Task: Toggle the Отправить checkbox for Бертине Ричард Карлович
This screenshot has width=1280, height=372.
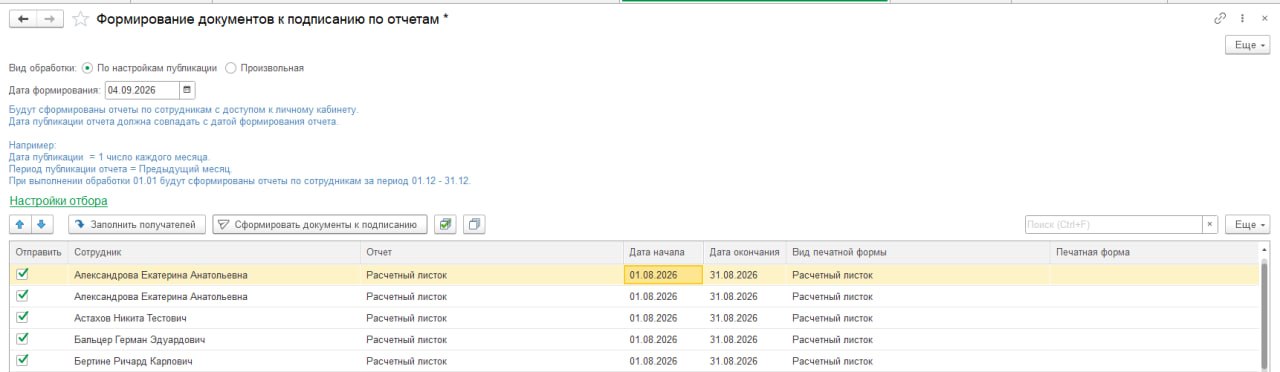Action: click(23, 361)
